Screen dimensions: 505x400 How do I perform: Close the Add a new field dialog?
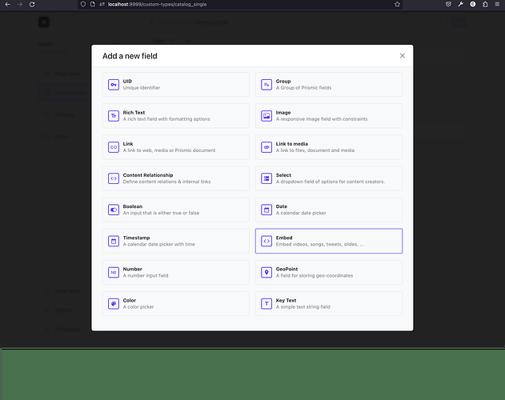click(402, 56)
